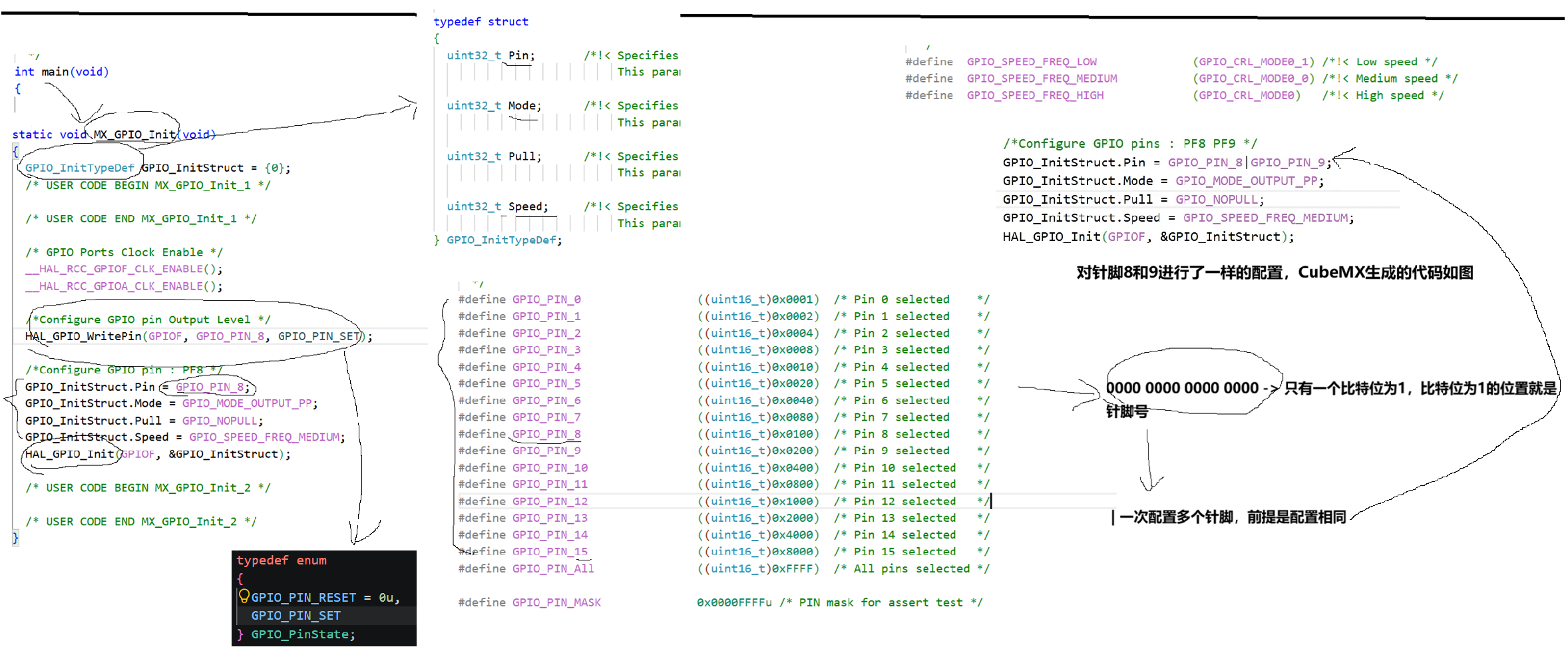
Task: Click the 'GPIO Ports Clock Enable' comment
Action: coord(124,252)
